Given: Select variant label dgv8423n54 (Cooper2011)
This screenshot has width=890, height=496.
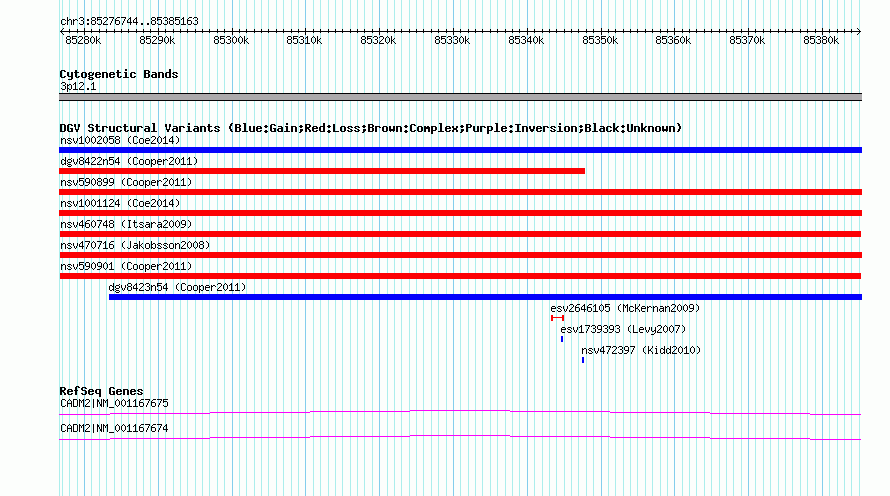Looking at the screenshot, I should 177,287.
